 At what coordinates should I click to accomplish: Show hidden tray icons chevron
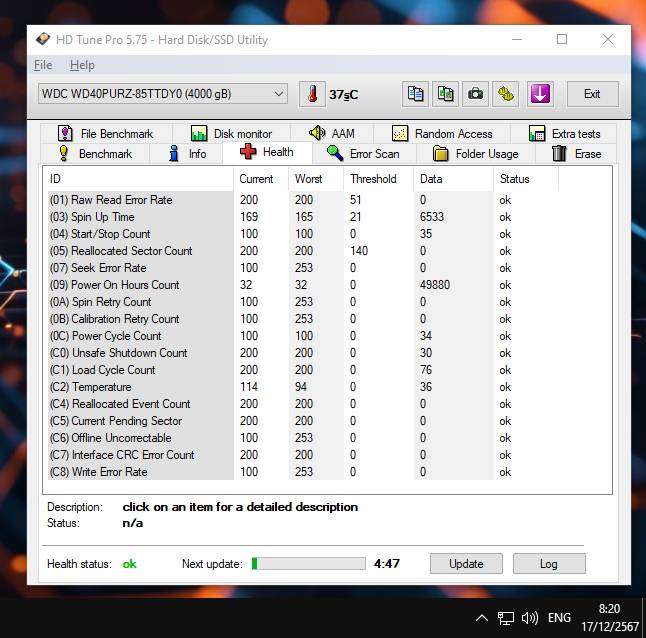[x=482, y=618]
